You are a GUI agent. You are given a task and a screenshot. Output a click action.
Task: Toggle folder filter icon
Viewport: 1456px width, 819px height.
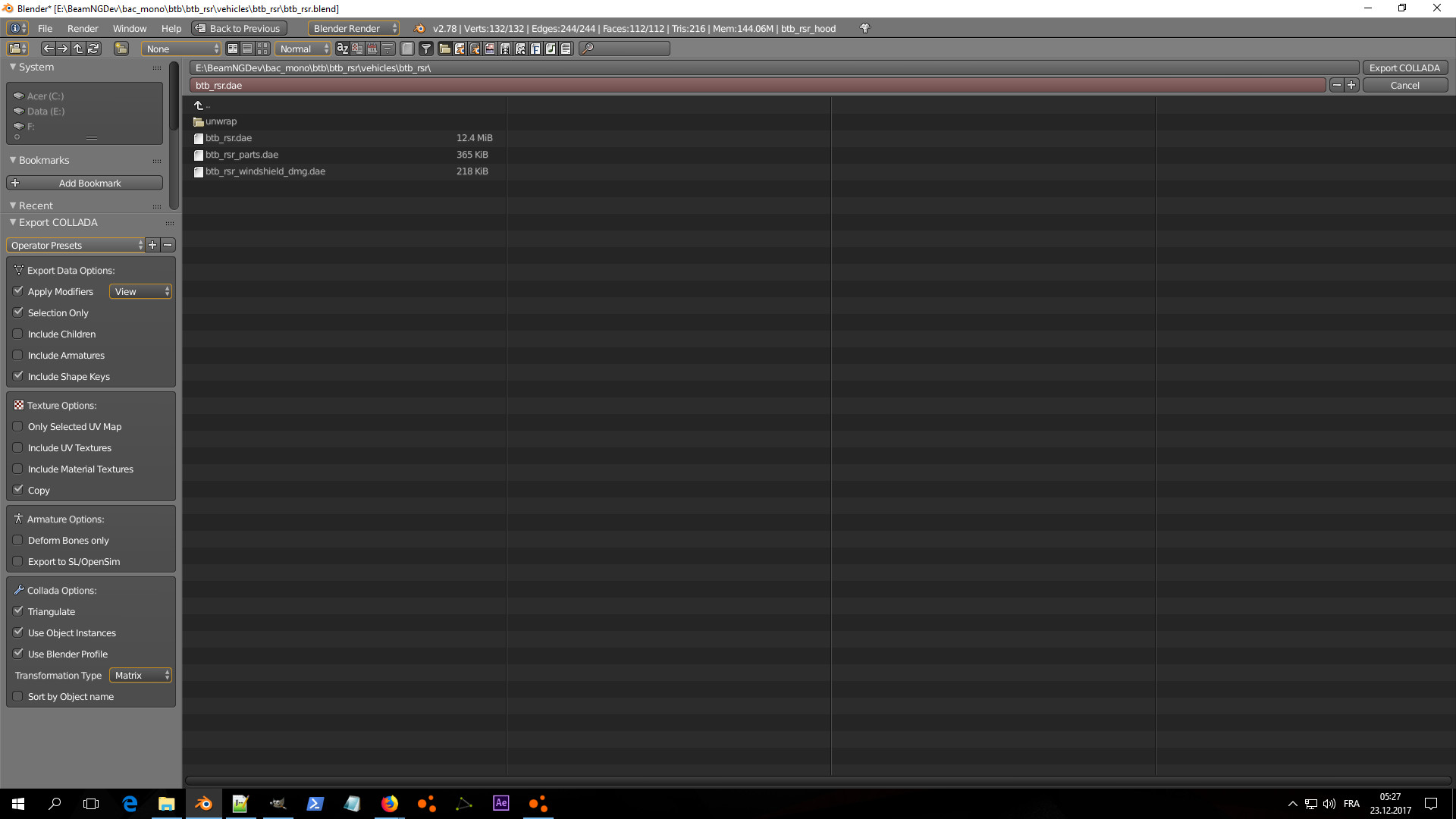(x=445, y=49)
